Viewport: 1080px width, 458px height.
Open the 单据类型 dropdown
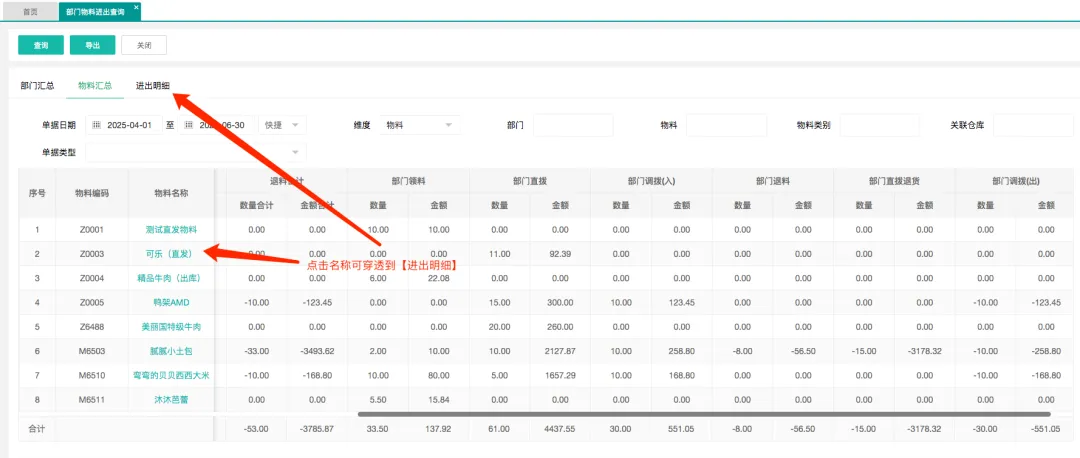click(x=196, y=152)
